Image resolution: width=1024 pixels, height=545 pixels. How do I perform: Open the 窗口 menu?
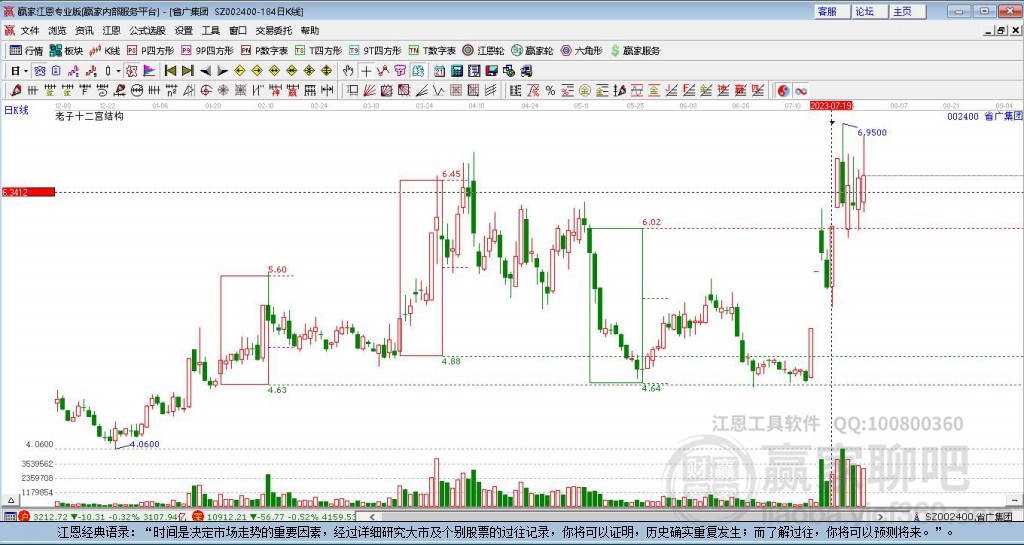click(238, 31)
